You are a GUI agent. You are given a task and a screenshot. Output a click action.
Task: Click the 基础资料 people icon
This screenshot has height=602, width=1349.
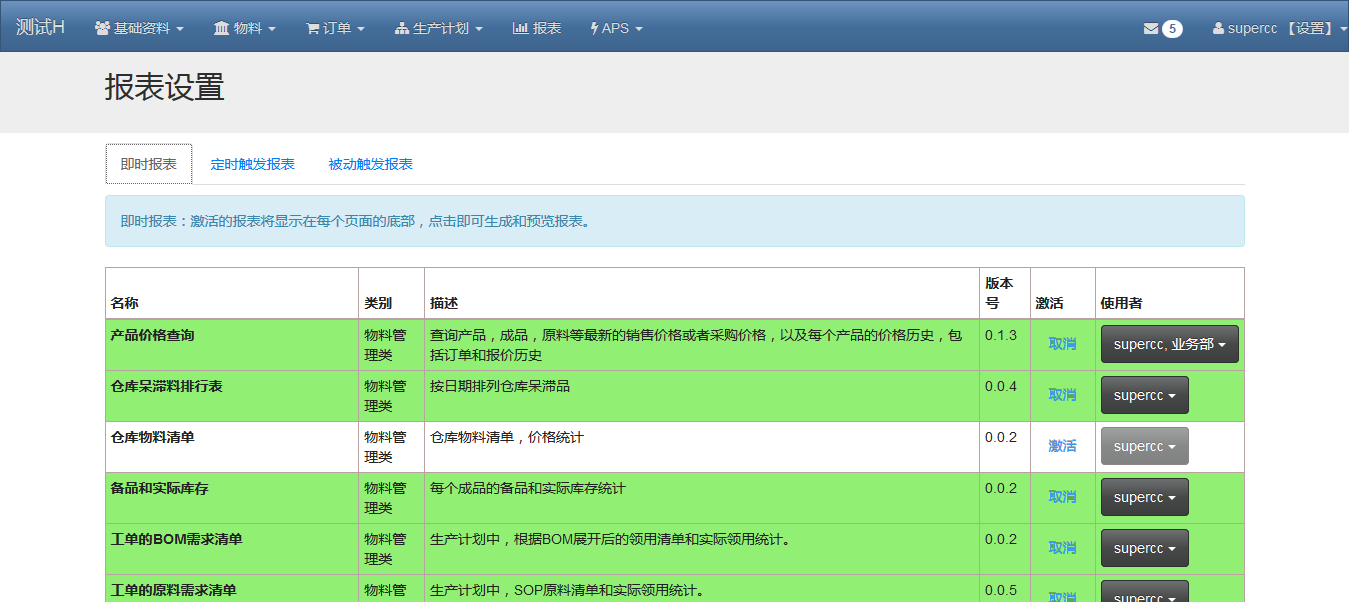coord(102,29)
